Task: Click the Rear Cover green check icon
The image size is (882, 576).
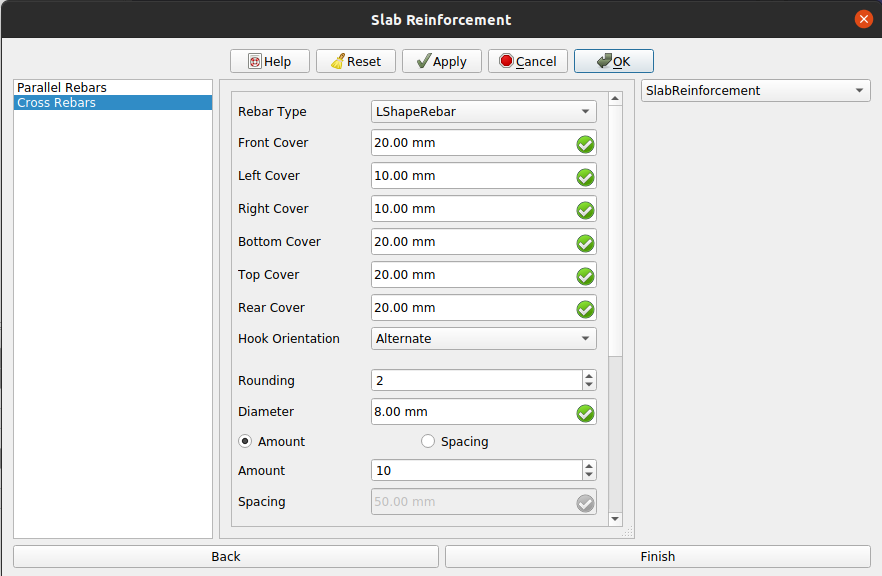Action: coord(585,309)
